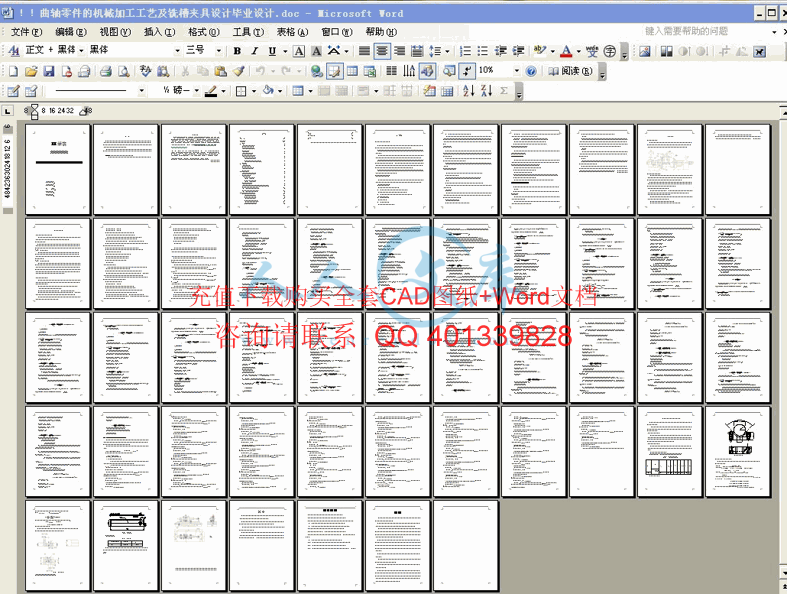Open the 帮助(H) menu
Viewport: 787px width, 594px height.
coord(381,32)
